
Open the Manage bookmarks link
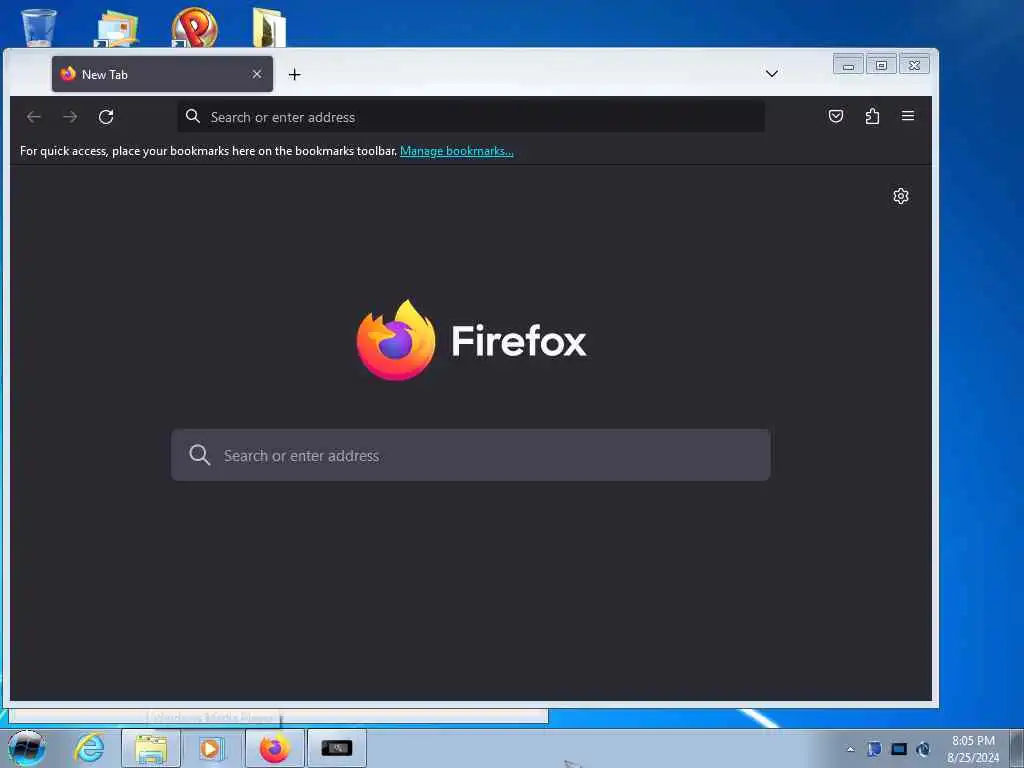456,151
